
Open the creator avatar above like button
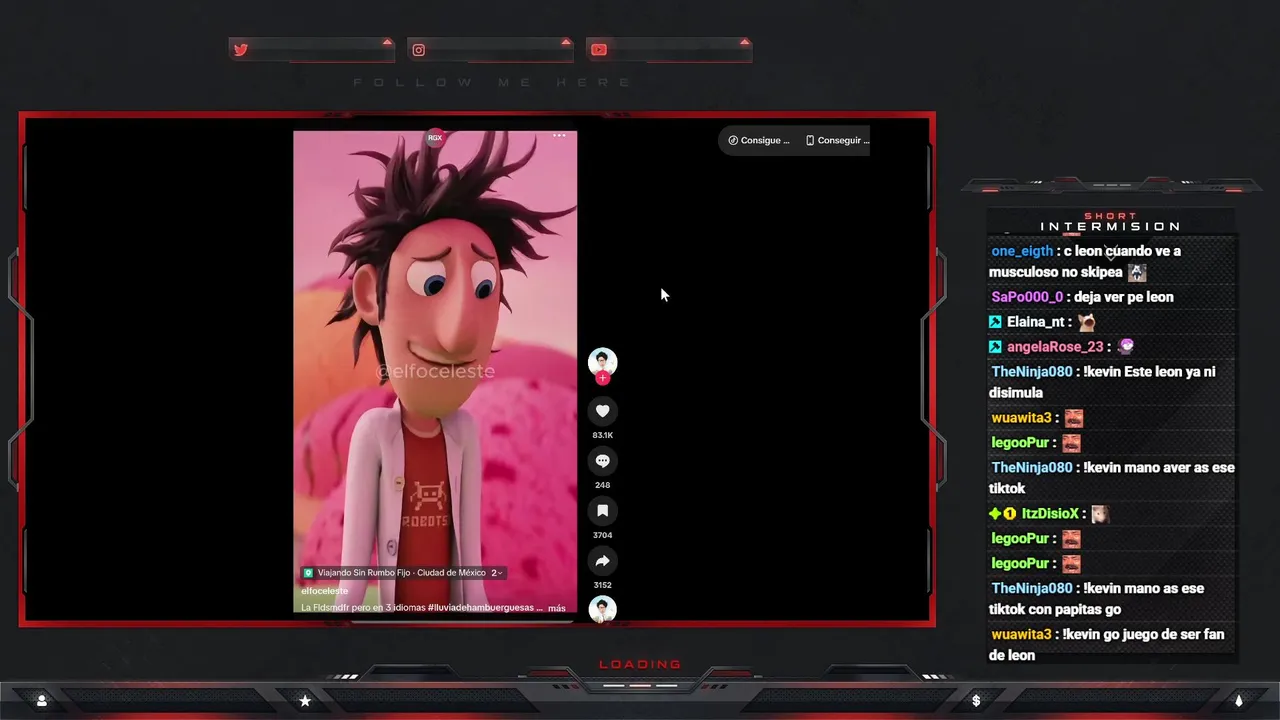pos(602,362)
